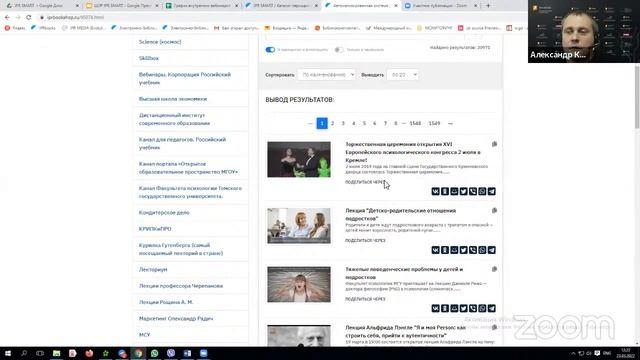Open the Science (космос) channel
The width and height of the screenshot is (640, 360).
(160, 42)
